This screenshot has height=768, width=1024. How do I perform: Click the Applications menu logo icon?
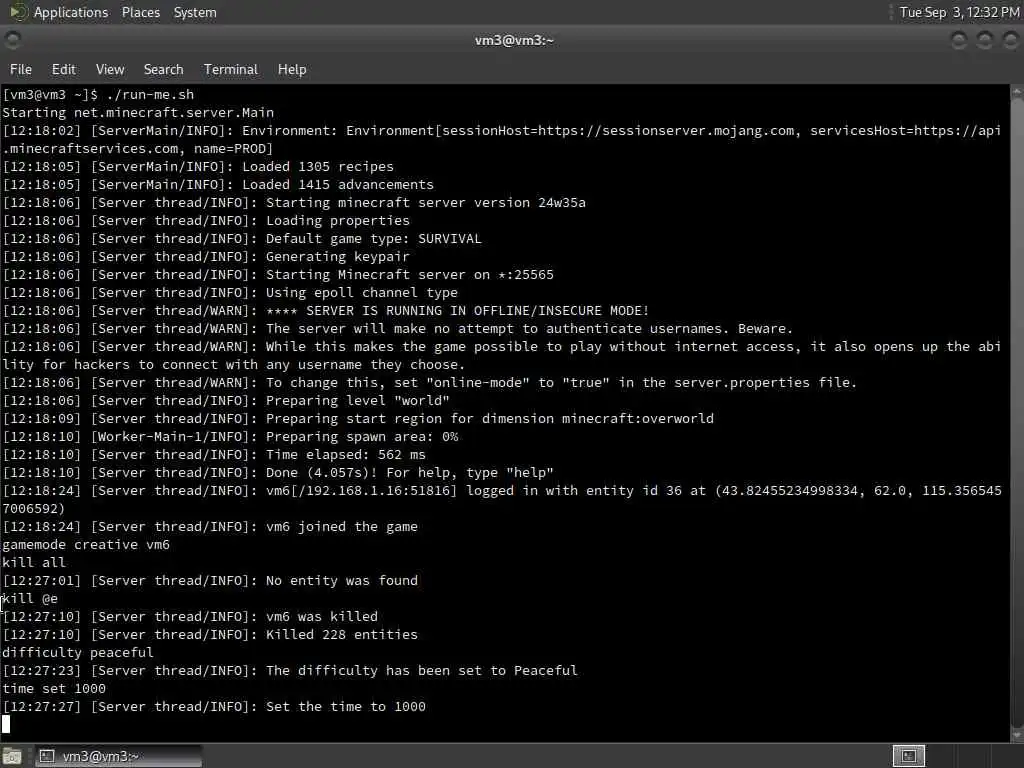(18, 12)
